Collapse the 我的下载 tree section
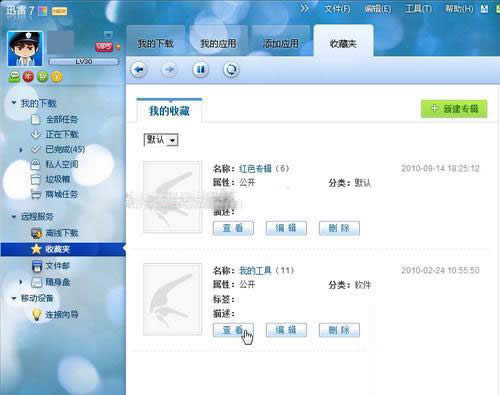 [x=14, y=103]
